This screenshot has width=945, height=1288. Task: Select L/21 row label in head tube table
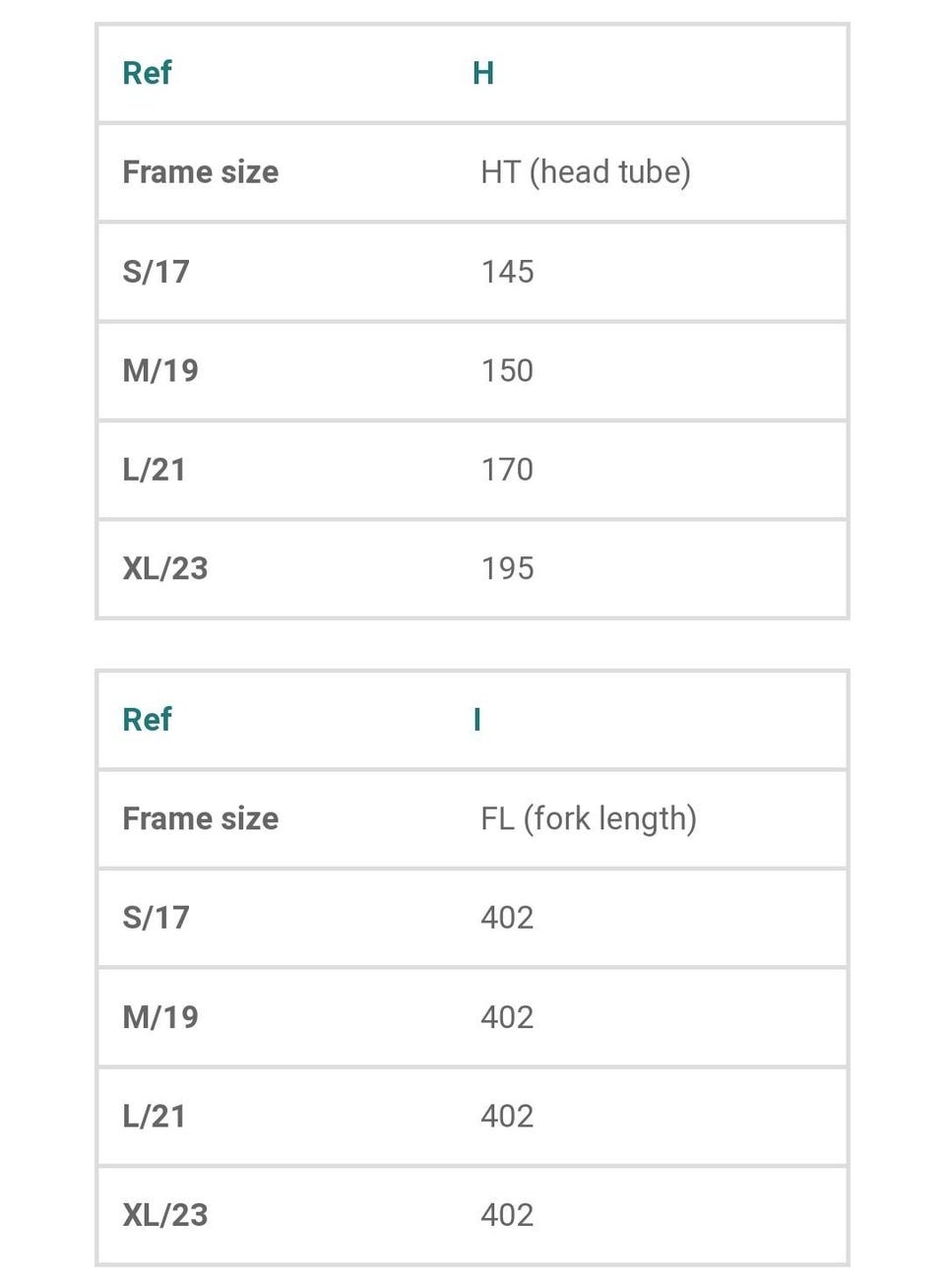[x=154, y=470]
